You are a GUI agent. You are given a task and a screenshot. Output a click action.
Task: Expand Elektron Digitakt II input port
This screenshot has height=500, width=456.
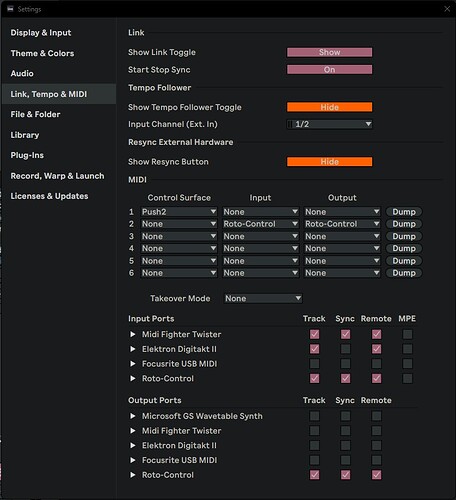tap(133, 349)
